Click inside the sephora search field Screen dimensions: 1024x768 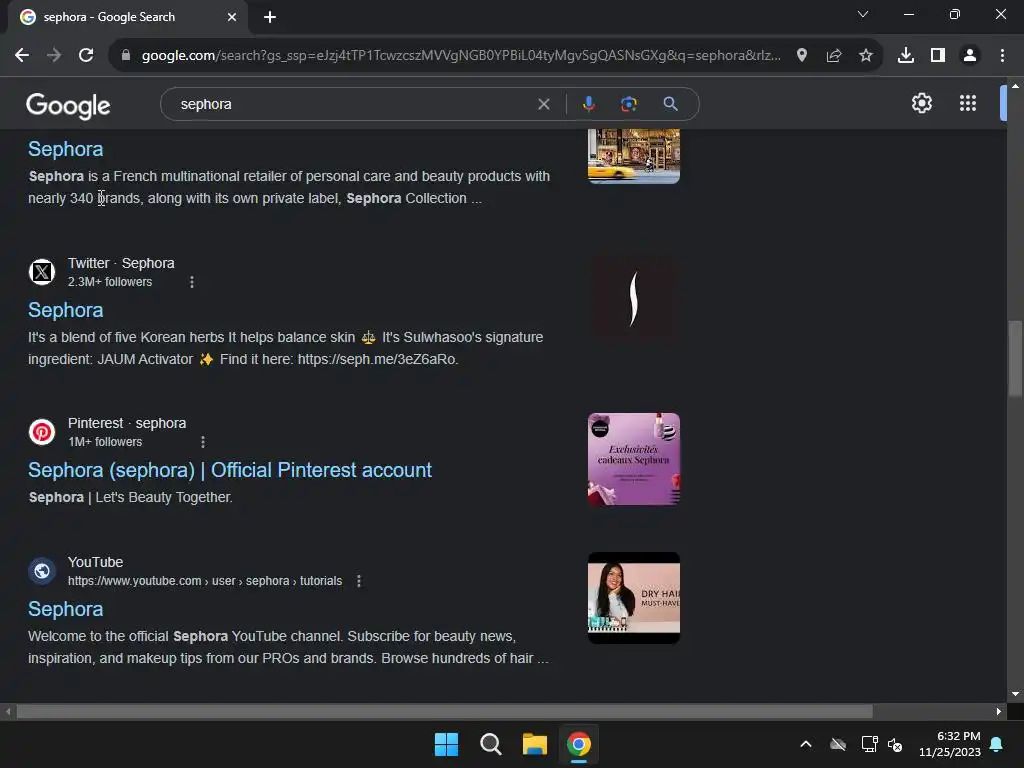tap(353, 104)
